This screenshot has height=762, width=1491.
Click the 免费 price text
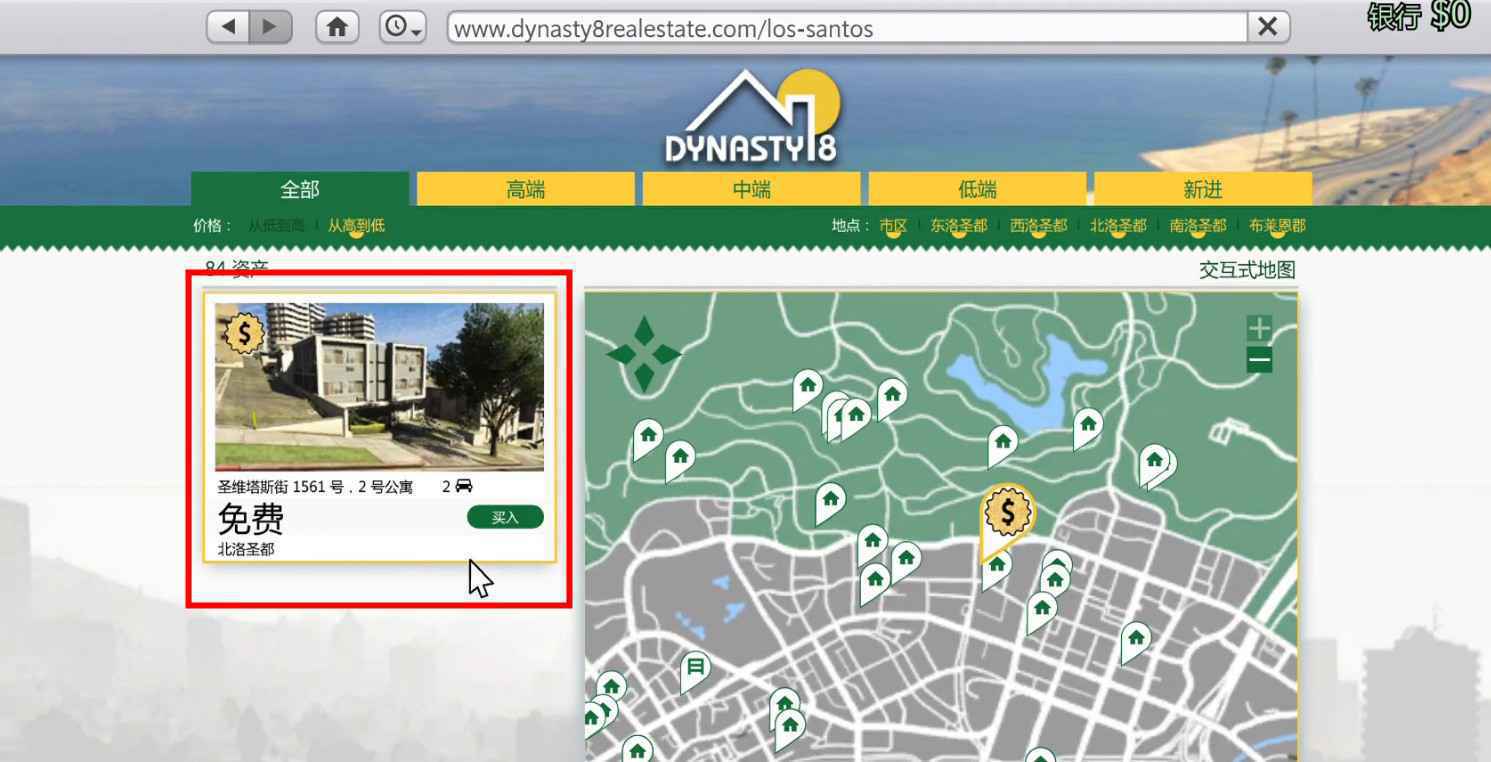coord(251,519)
